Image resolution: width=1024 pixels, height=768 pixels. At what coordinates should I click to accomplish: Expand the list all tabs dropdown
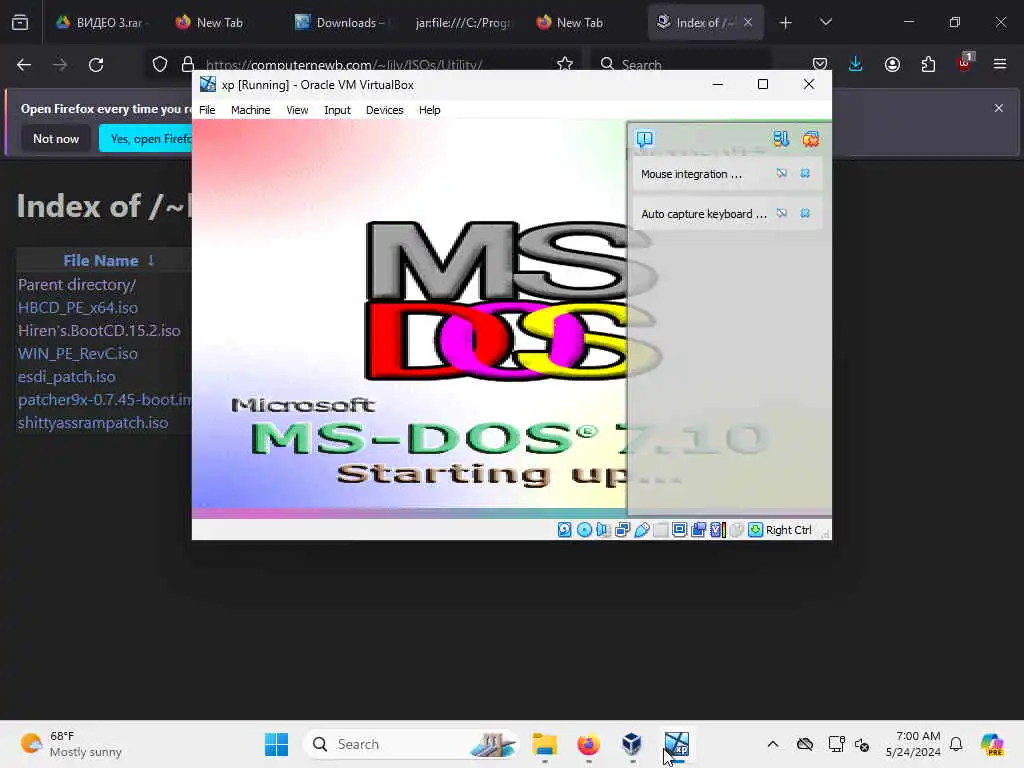(825, 22)
